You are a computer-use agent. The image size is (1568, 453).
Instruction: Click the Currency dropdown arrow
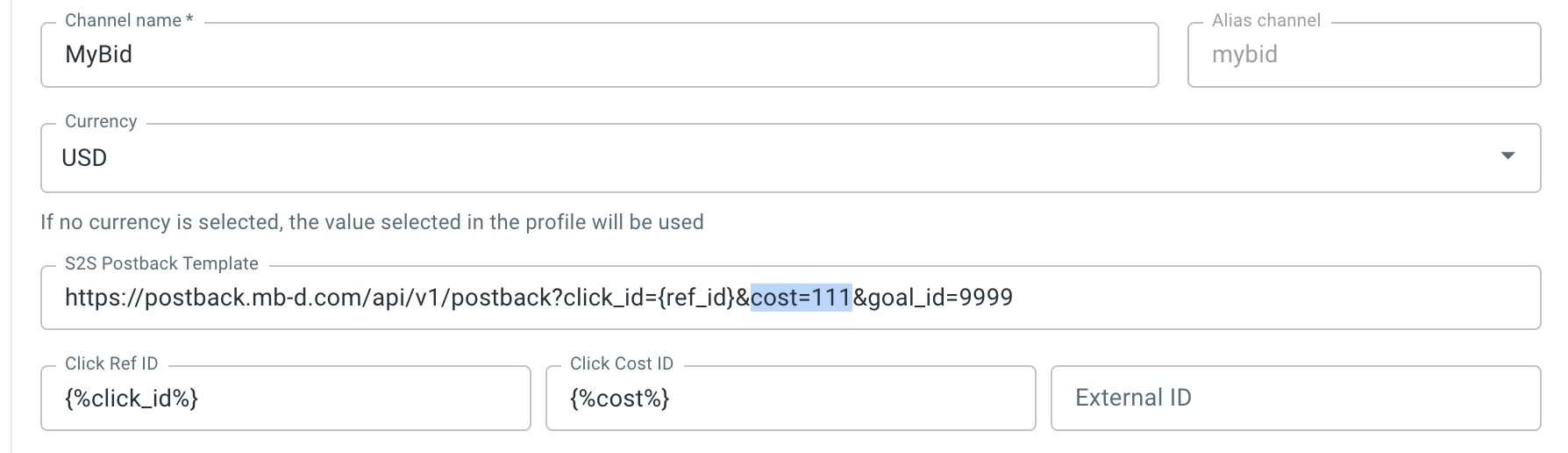coord(1507,156)
